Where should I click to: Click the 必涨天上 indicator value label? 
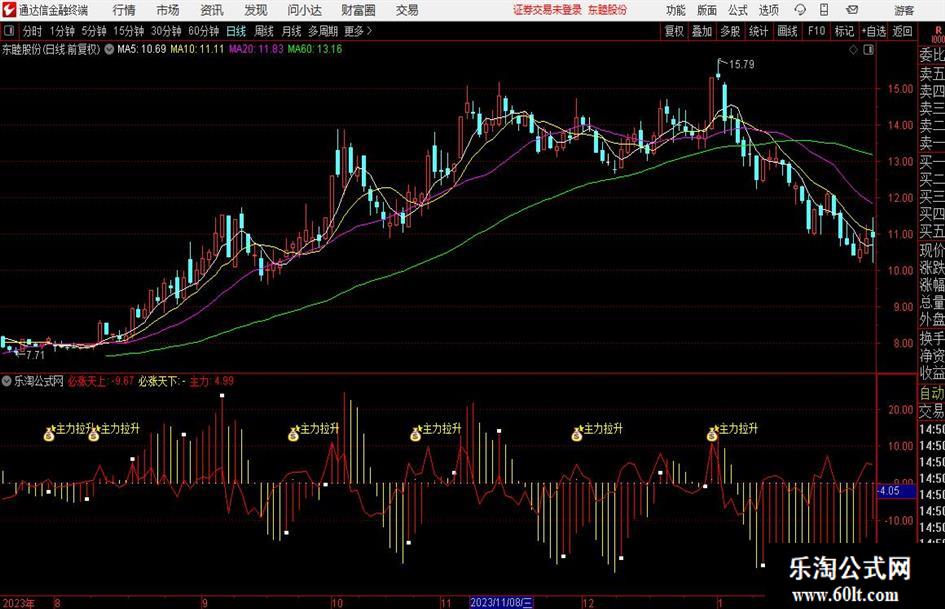101,381
